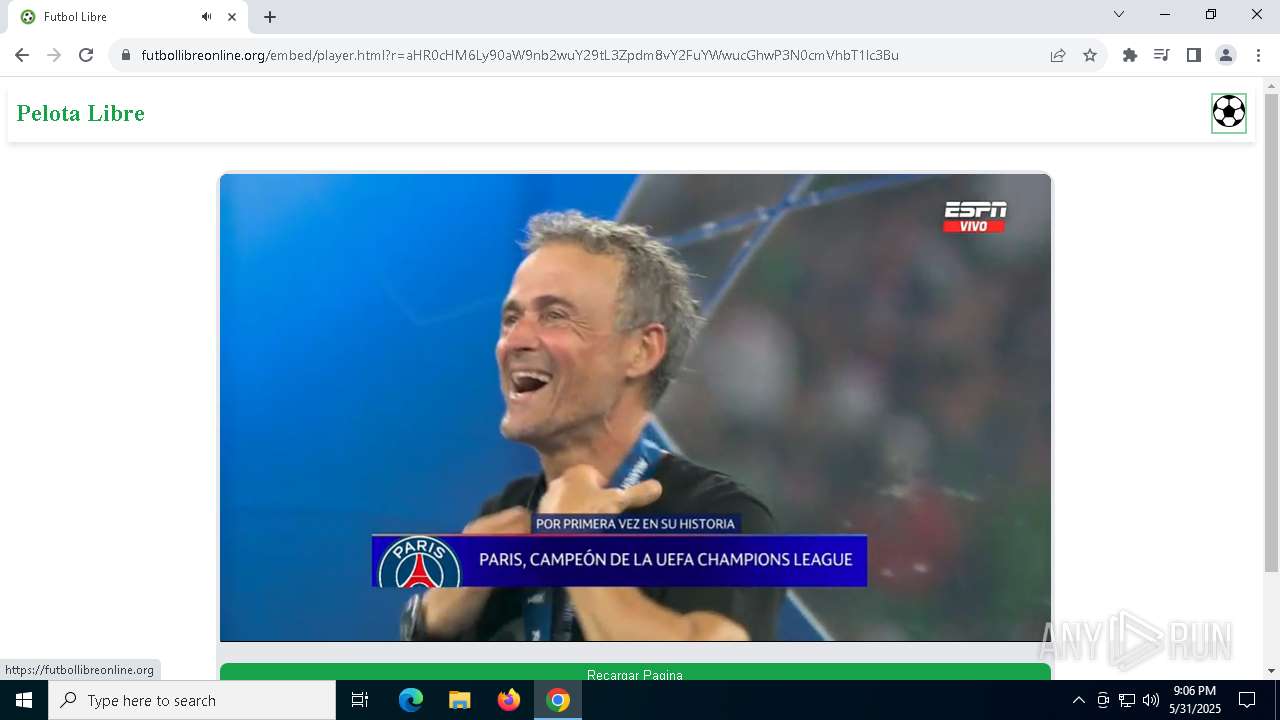The image size is (1280, 720).
Task: Open the Chrome profile avatar
Action: tap(1226, 56)
